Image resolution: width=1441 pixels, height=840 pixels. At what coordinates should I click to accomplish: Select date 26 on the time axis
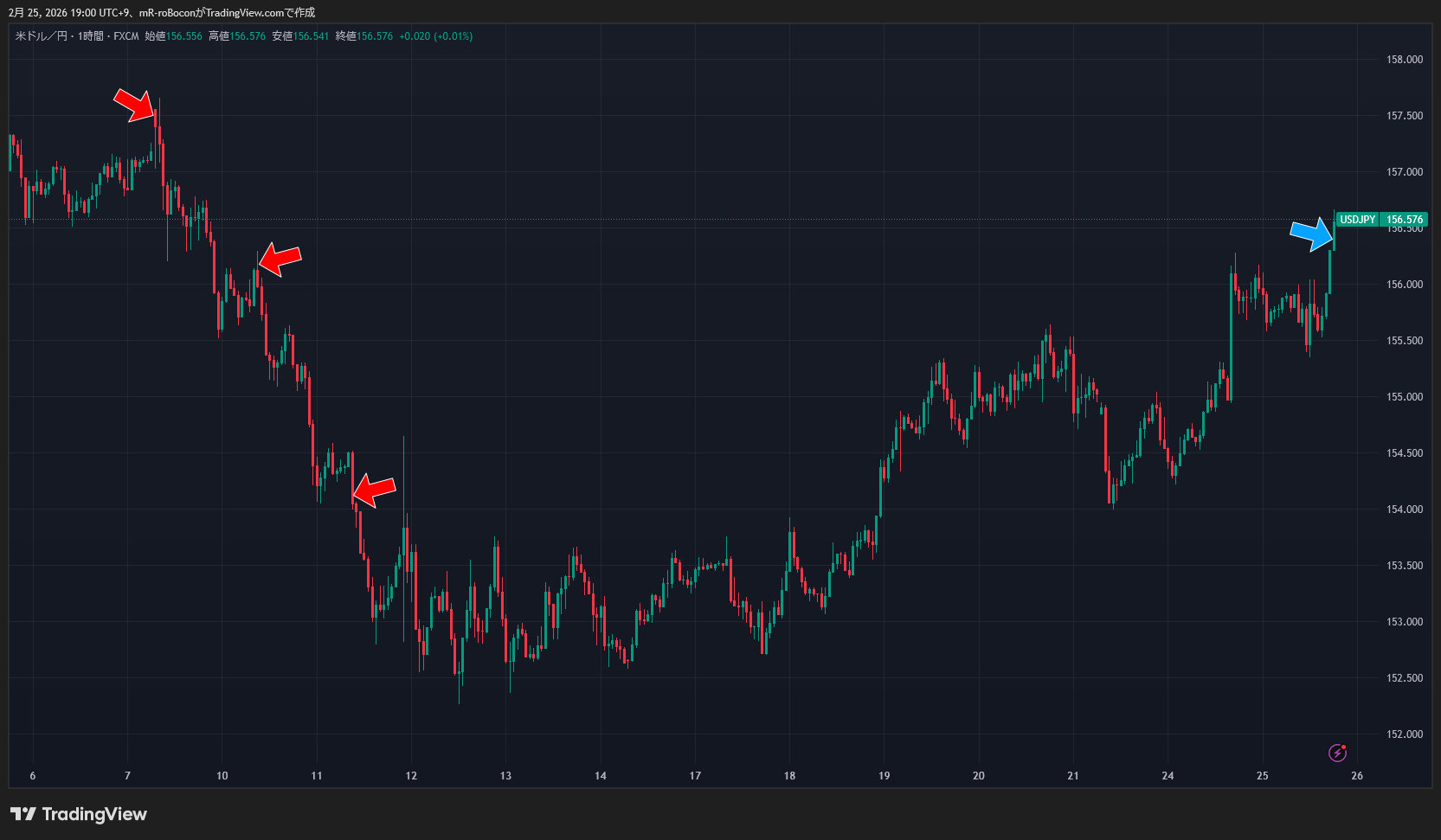point(1356,776)
